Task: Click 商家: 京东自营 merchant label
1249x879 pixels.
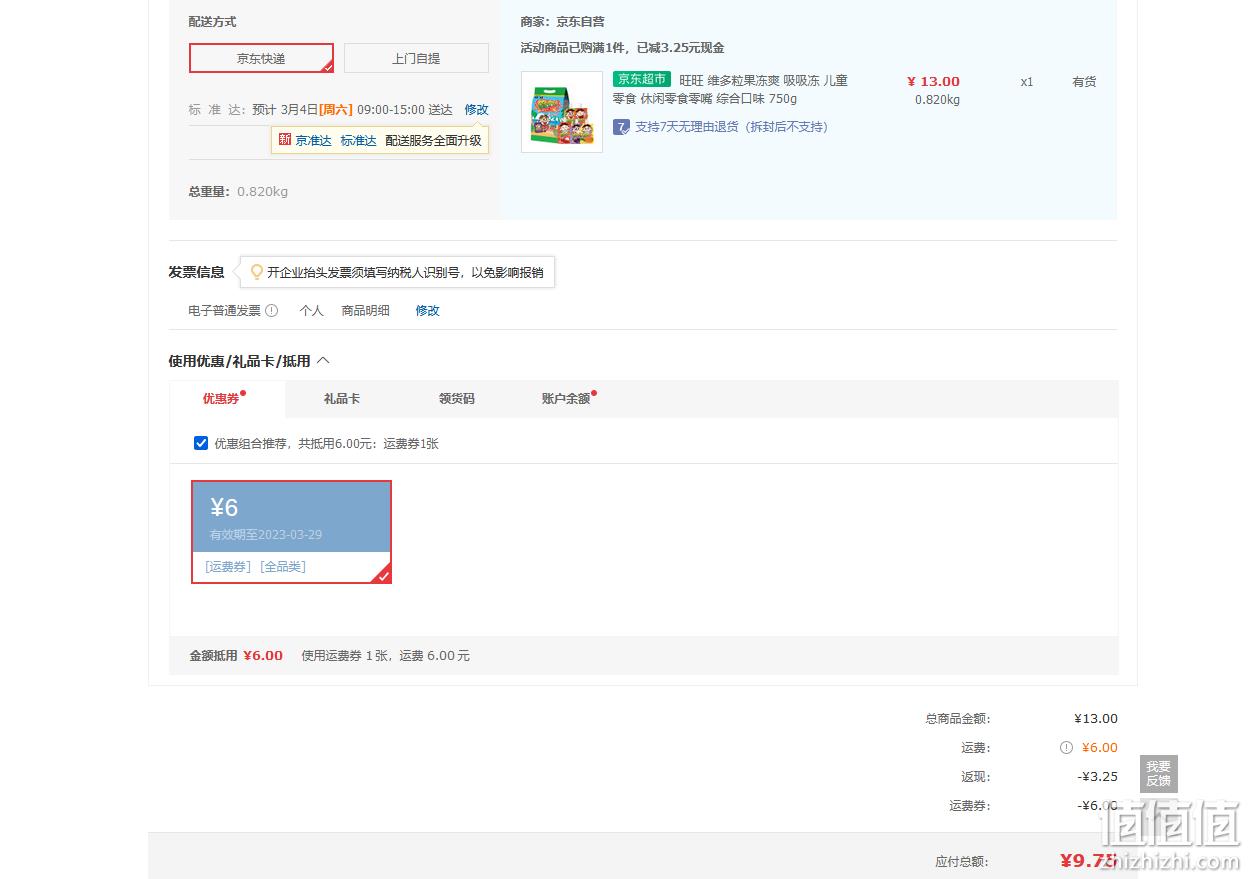Action: 562,22
